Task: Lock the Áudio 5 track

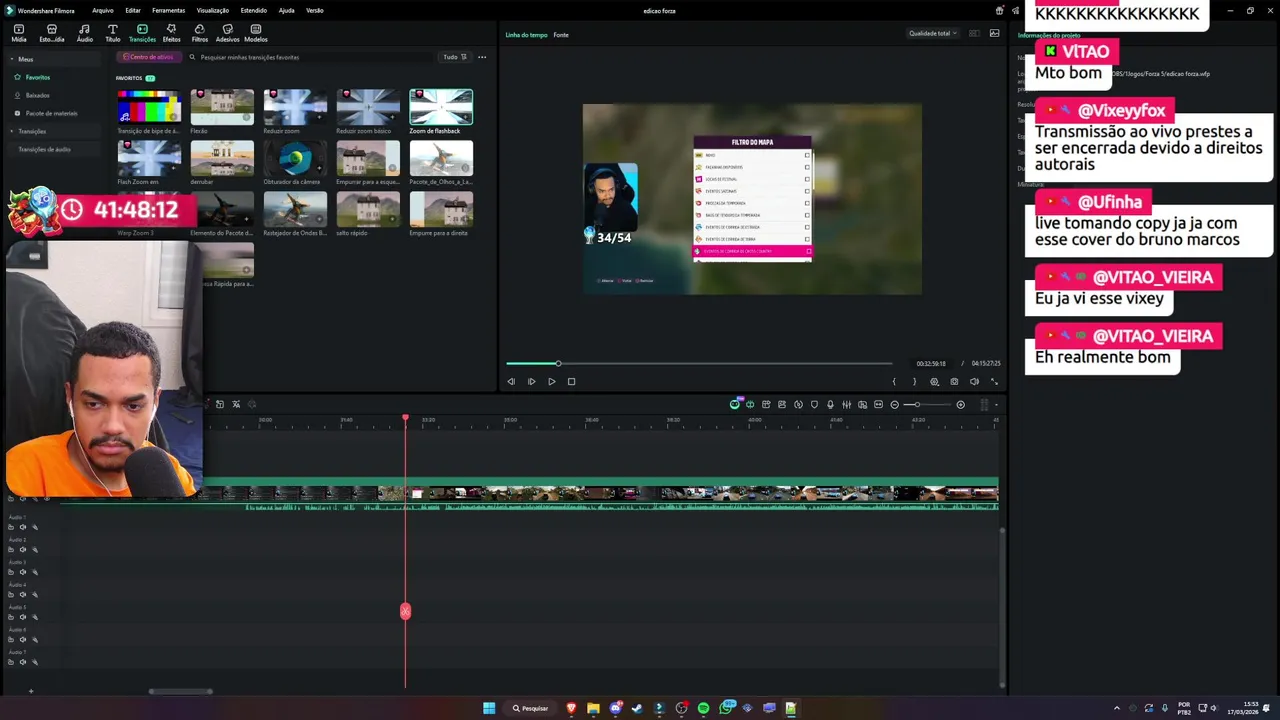Action: pyautogui.click(x=11, y=617)
